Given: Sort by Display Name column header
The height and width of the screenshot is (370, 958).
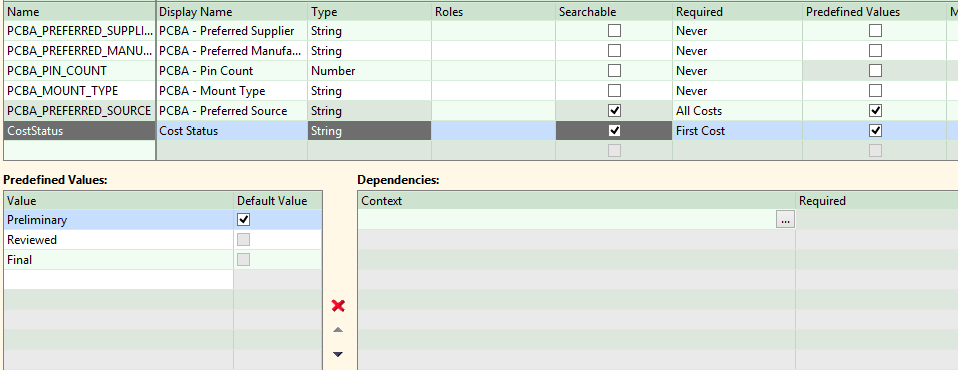Looking at the screenshot, I should 232,12.
